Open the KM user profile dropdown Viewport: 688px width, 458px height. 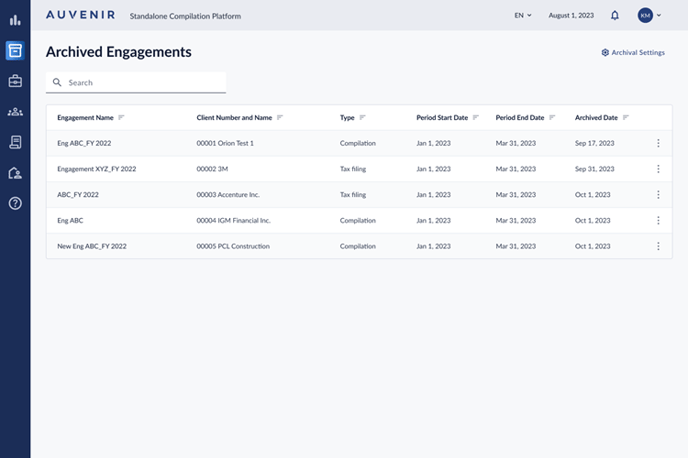tap(649, 16)
